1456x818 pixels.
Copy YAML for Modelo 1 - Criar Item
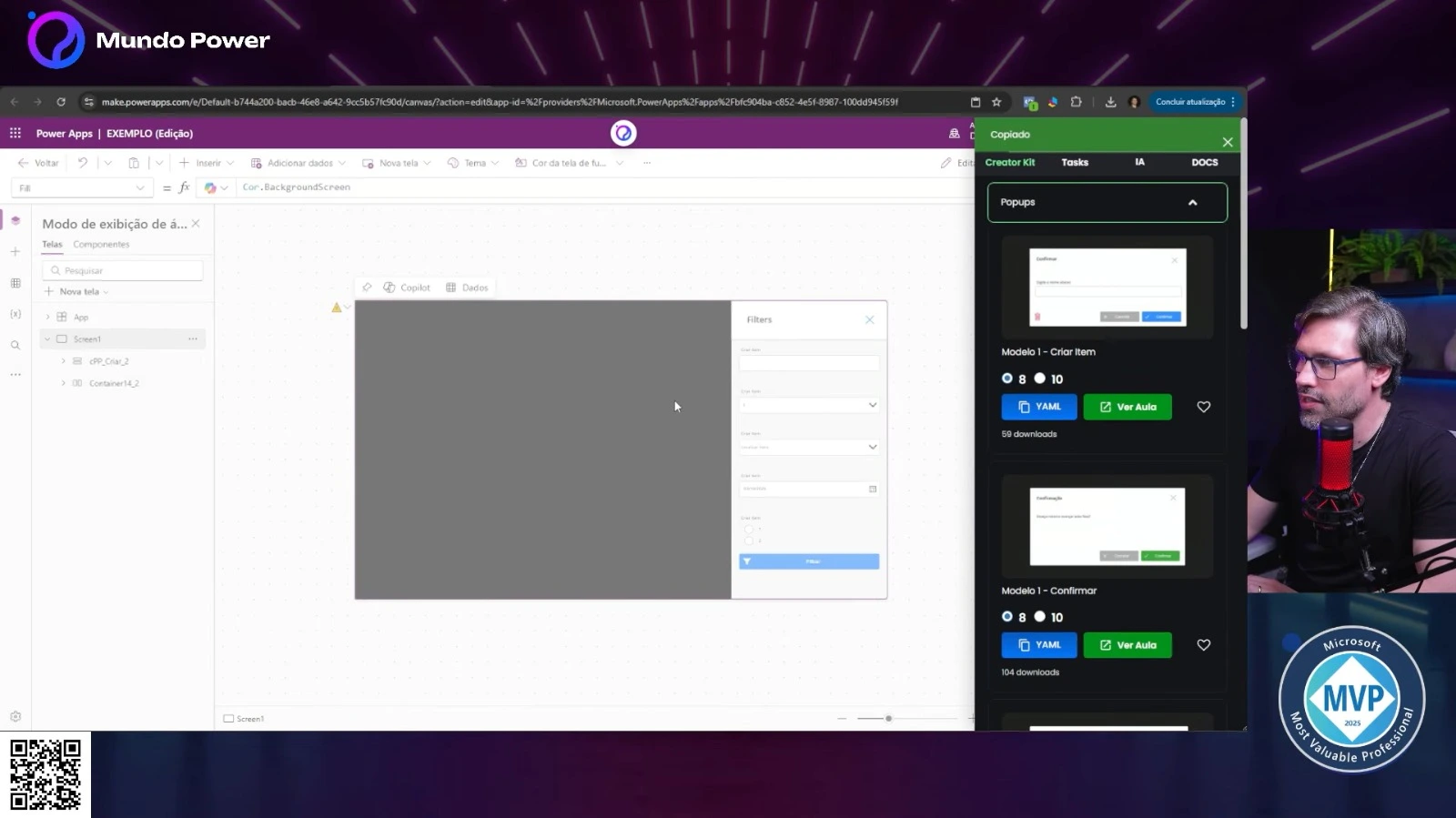[x=1038, y=407]
